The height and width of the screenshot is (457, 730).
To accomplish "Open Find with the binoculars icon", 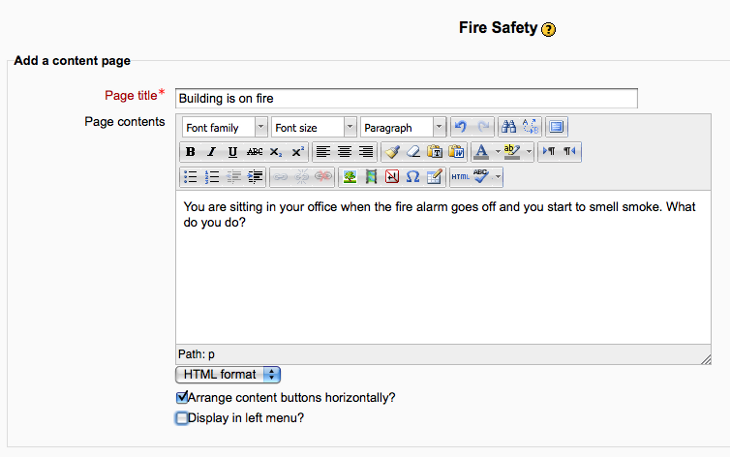I will click(x=508, y=127).
